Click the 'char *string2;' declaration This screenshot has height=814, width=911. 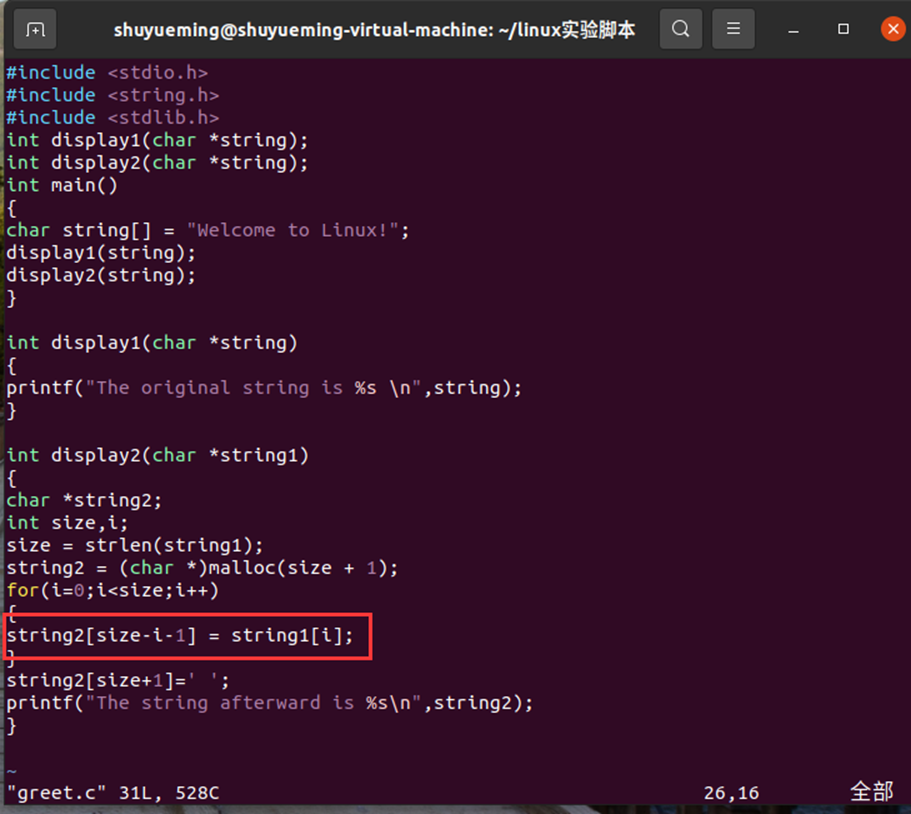[84, 501]
